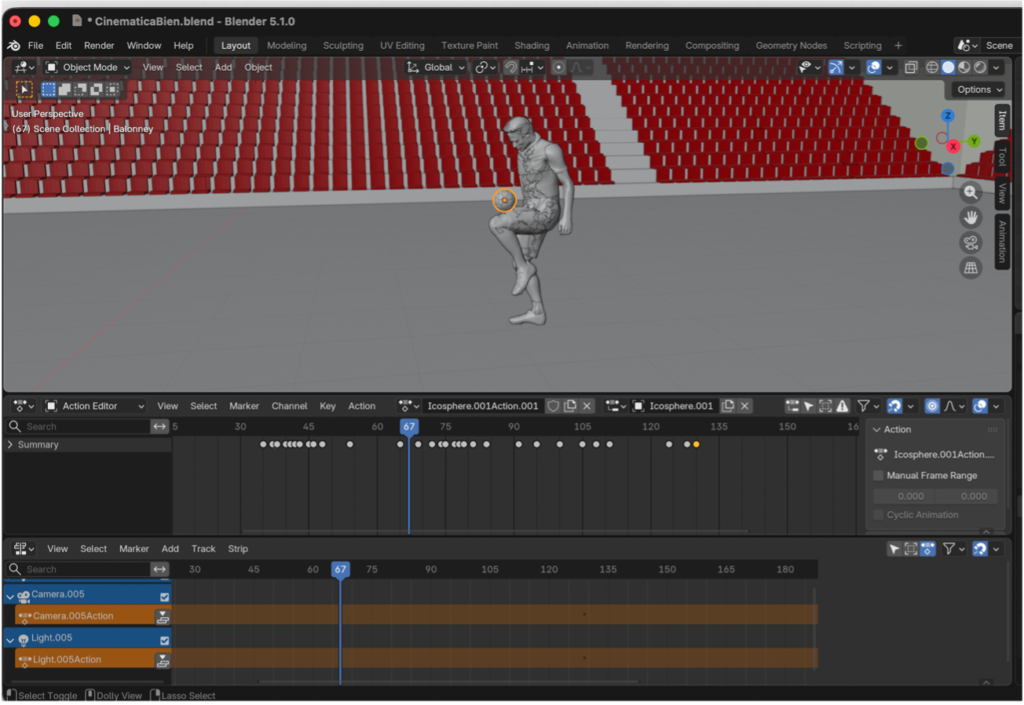Toggle X-Ray viewing mode

[x=911, y=67]
